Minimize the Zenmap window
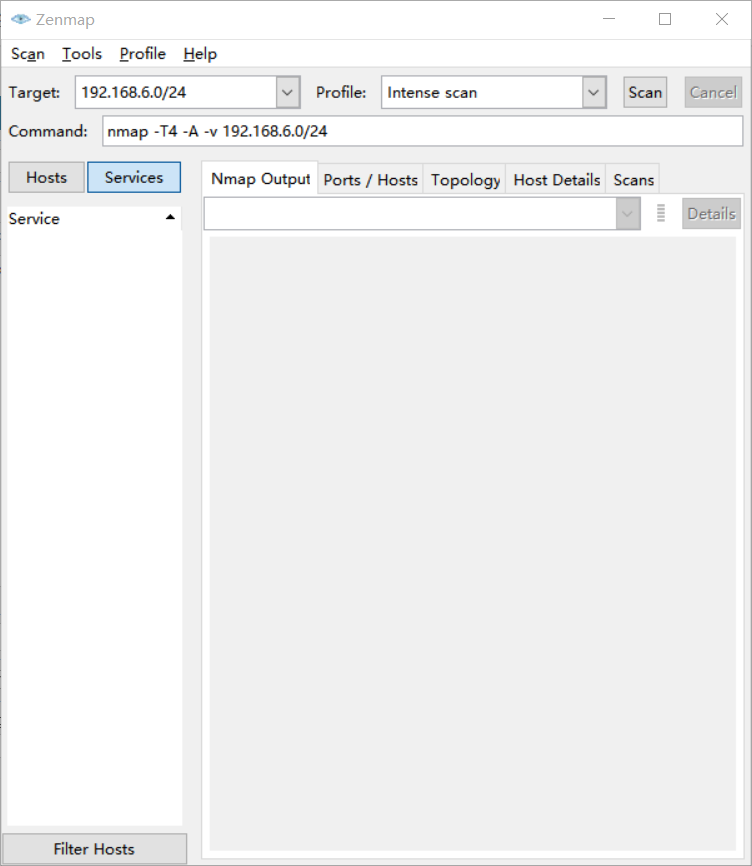The width and height of the screenshot is (752, 866). (x=609, y=19)
